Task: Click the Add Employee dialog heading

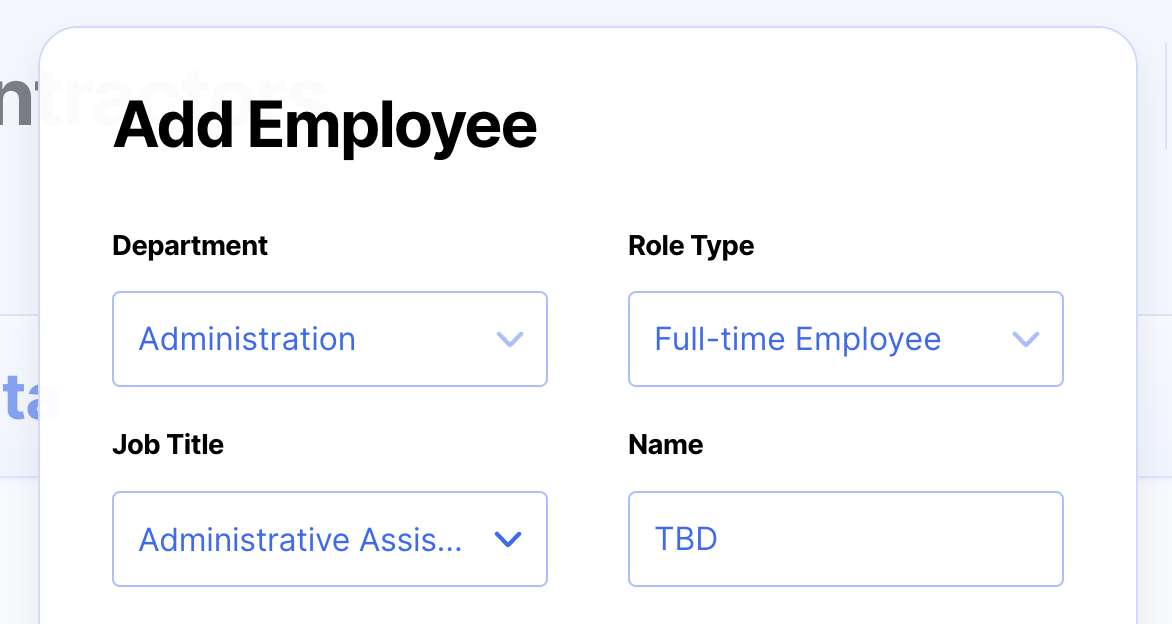Action: 325,127
